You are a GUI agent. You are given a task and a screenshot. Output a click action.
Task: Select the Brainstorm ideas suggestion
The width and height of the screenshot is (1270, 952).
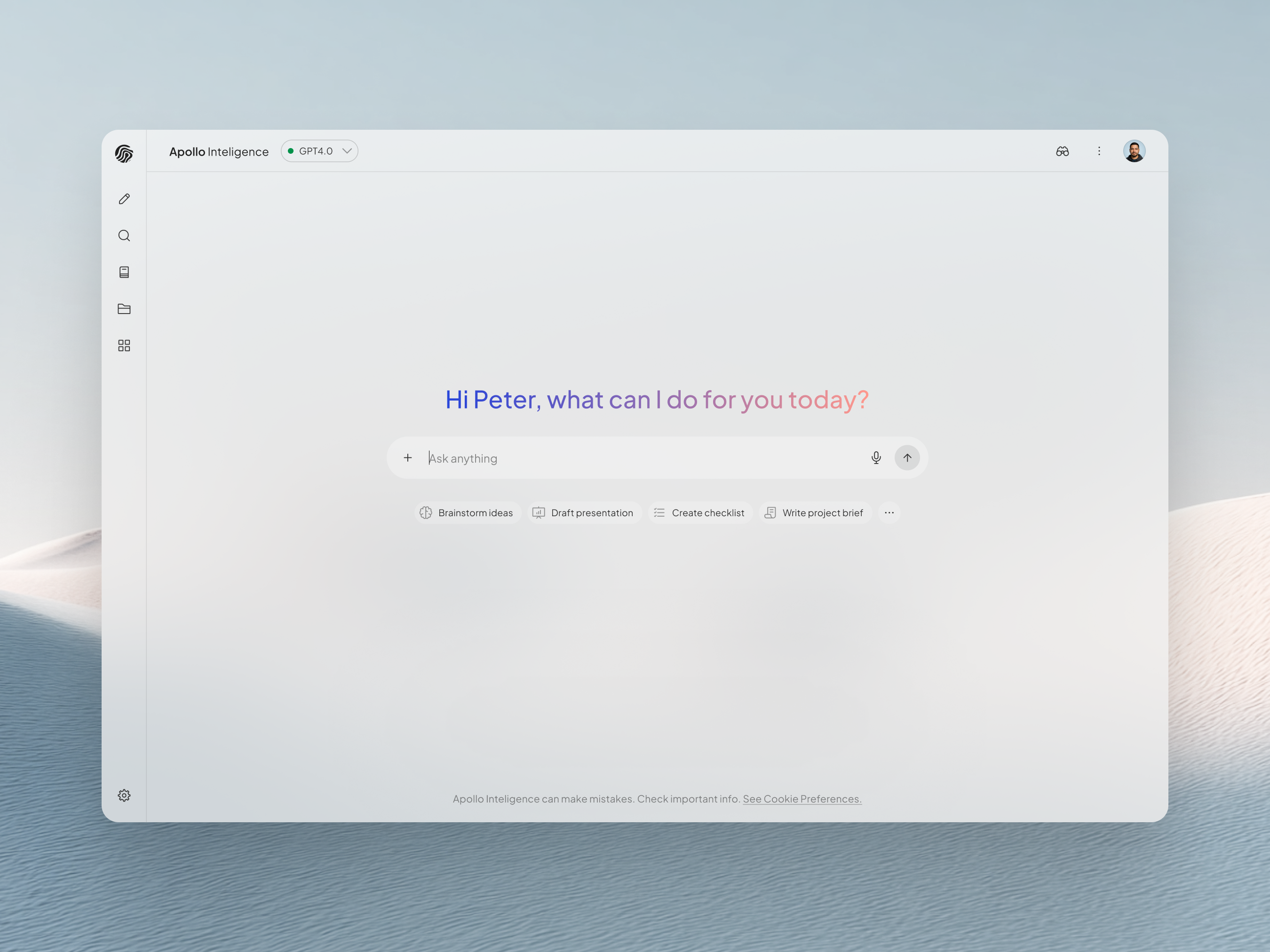[x=468, y=512]
